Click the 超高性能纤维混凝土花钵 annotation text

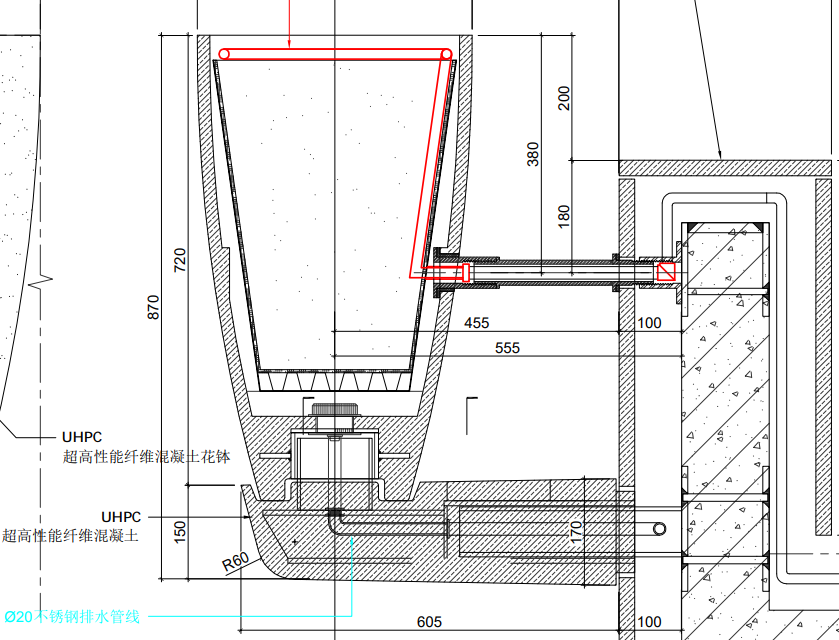pyautogui.click(x=146, y=457)
